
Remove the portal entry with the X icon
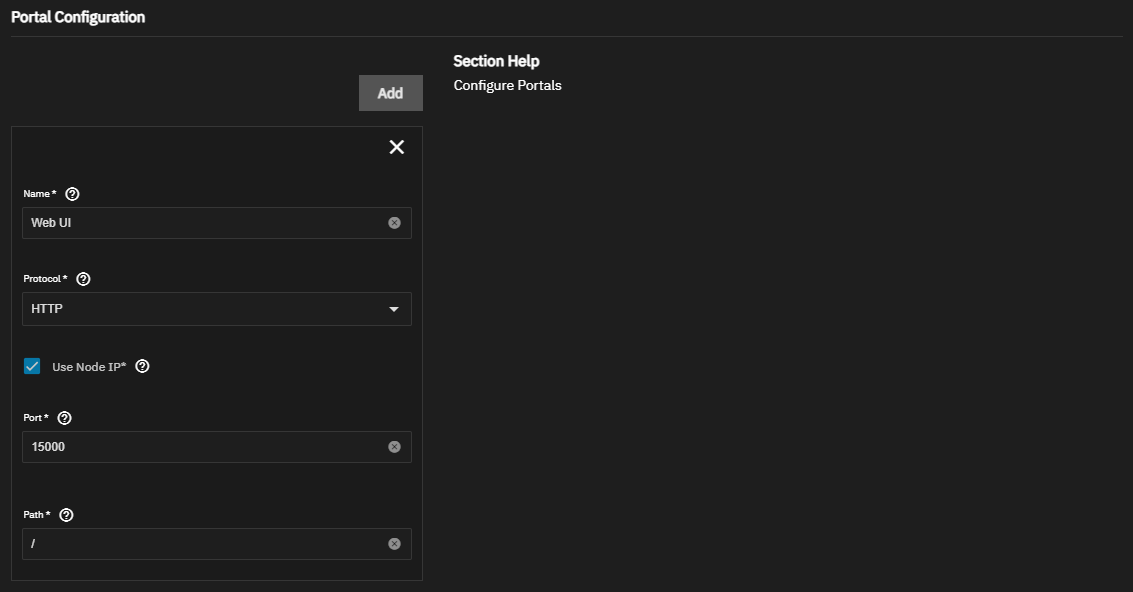(x=397, y=147)
